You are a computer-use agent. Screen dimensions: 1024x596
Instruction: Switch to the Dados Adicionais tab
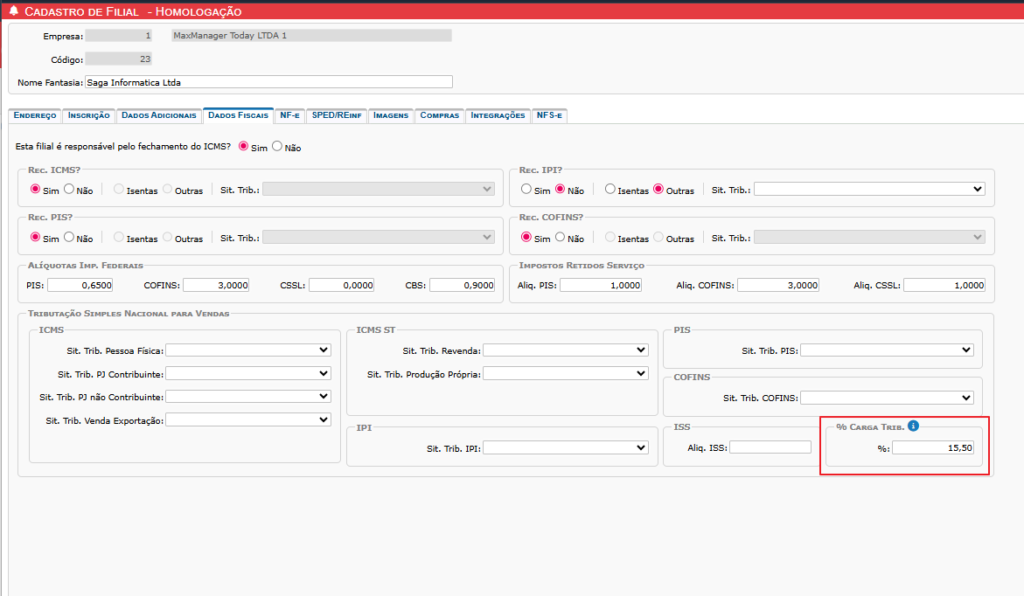click(x=159, y=116)
